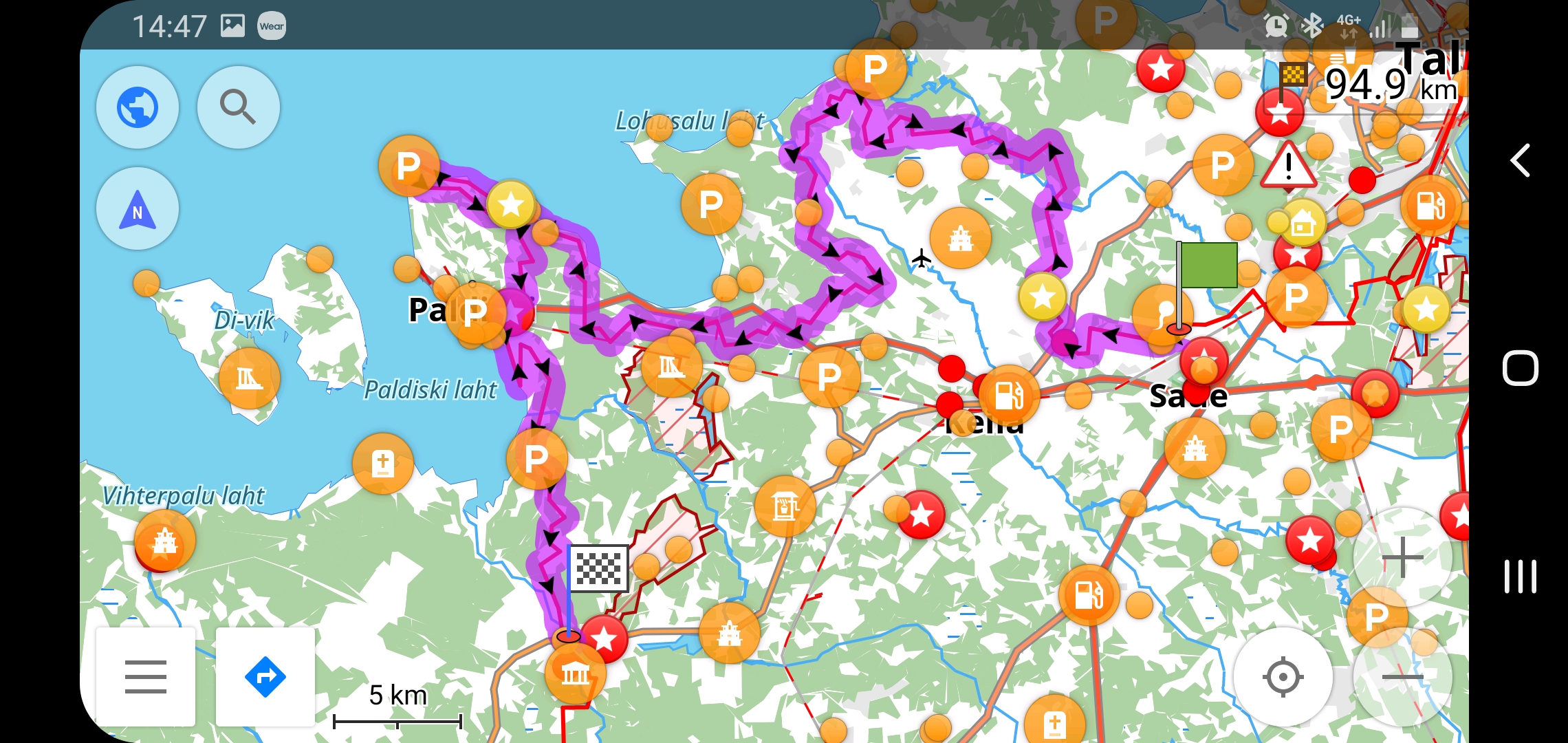Select the yellow home favorite marker
Screen dimensions: 1568x743
[x=1303, y=223]
